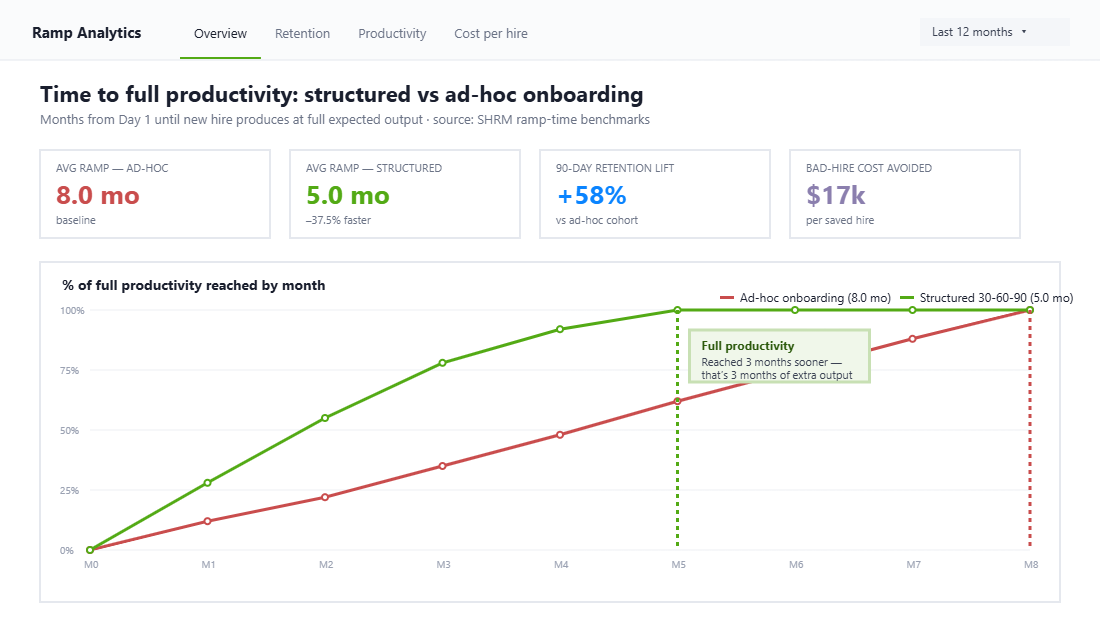Select the AVG RAMP AD-HOC stat card
1100x640 pixels.
[154, 193]
